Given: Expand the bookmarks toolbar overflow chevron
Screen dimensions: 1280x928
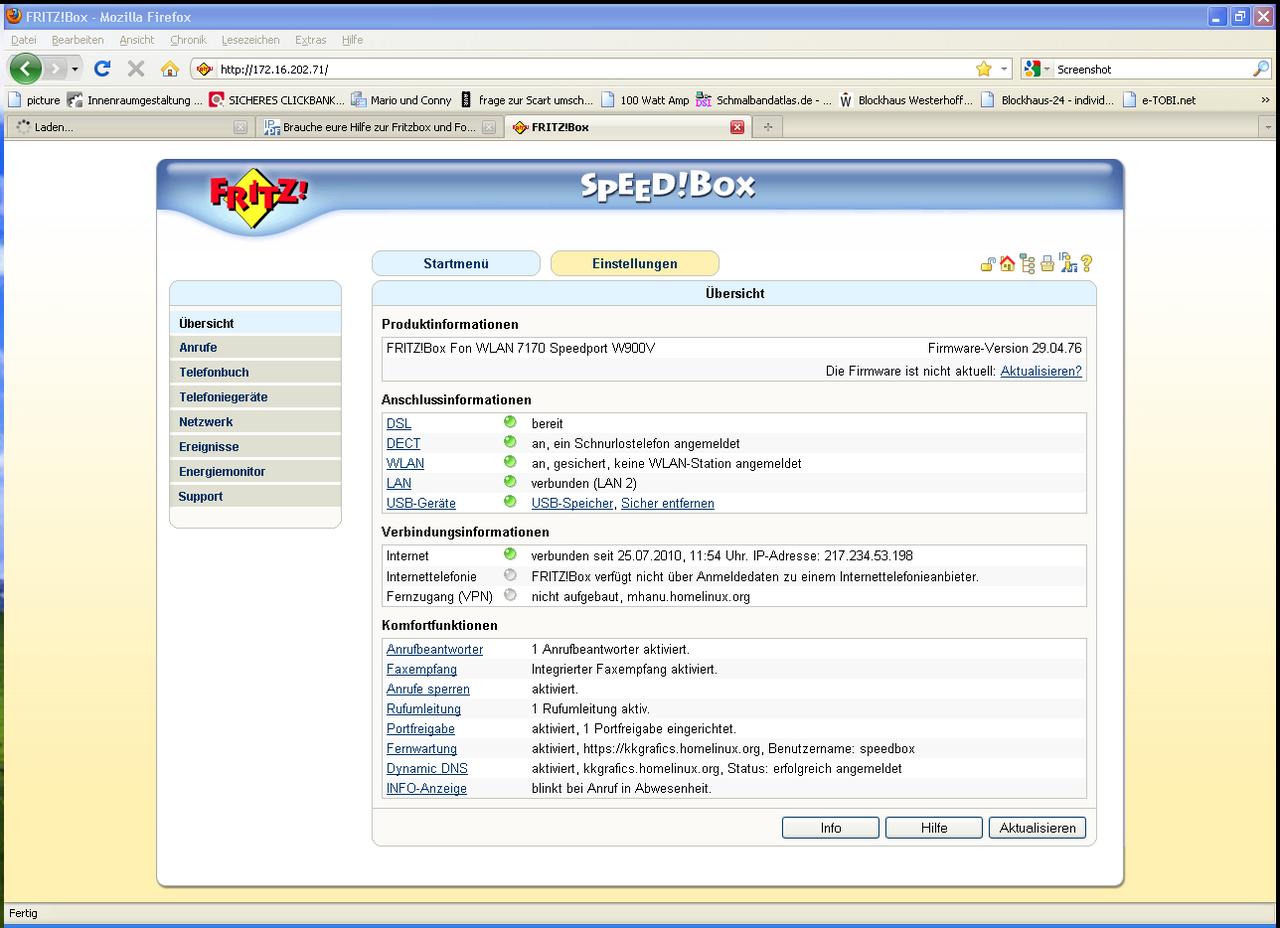Looking at the screenshot, I should [x=1266, y=100].
